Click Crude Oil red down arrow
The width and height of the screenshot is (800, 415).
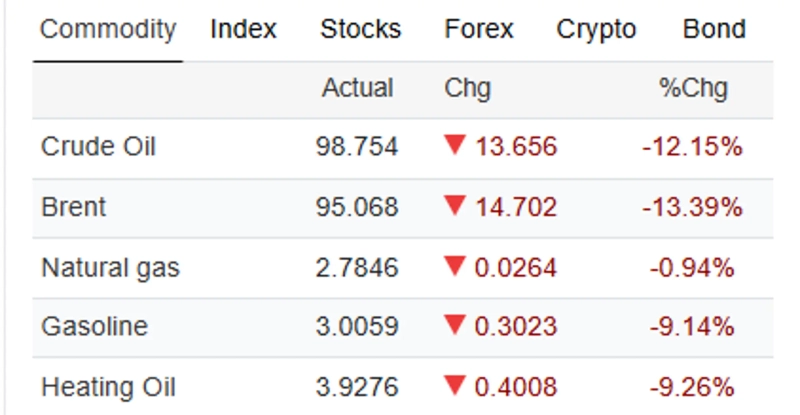[x=456, y=147]
